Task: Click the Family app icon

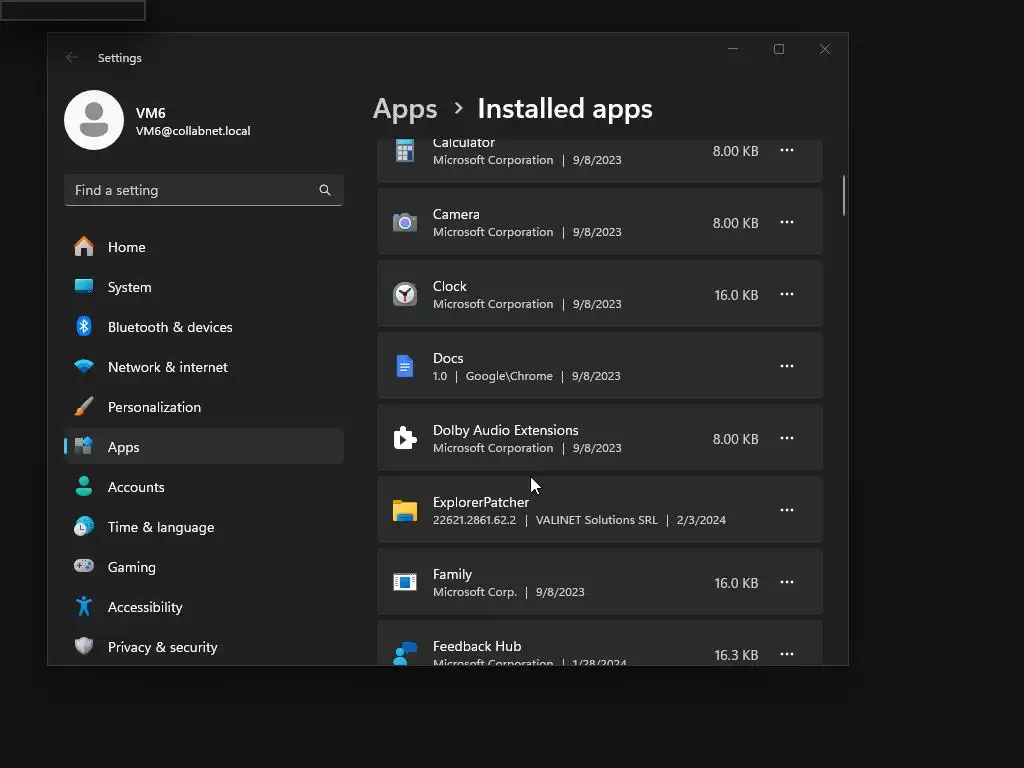Action: [405, 582]
